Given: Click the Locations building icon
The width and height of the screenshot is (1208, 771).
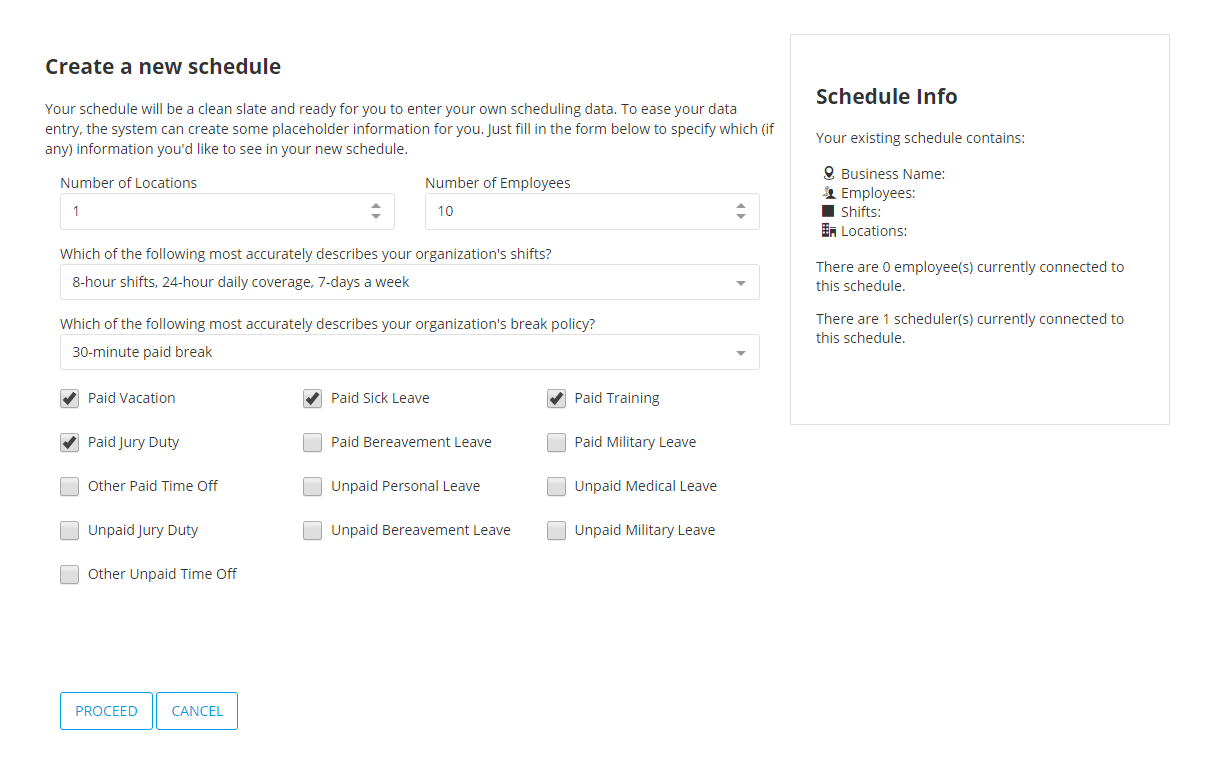Looking at the screenshot, I should pos(828,230).
